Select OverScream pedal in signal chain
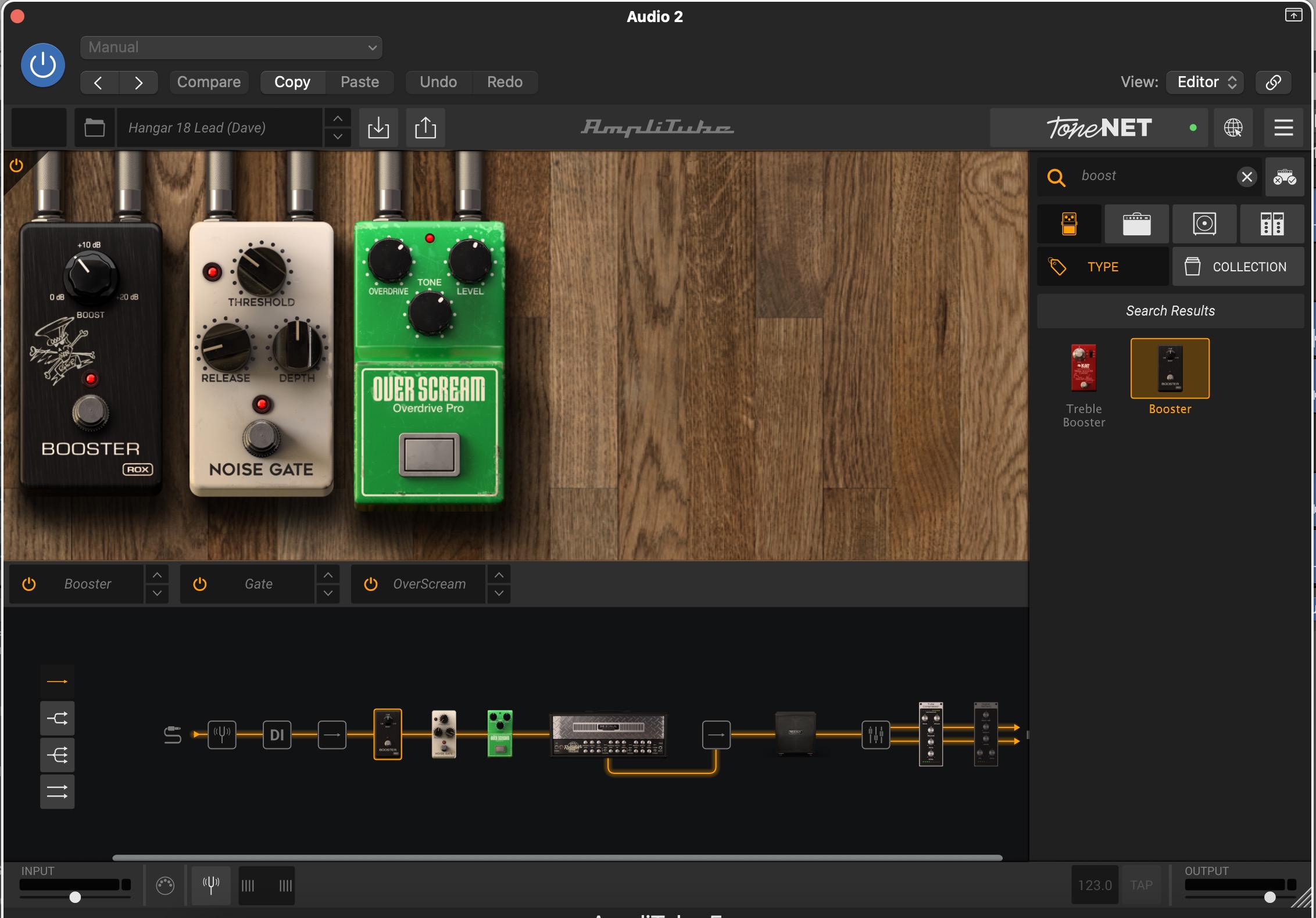 [499, 733]
